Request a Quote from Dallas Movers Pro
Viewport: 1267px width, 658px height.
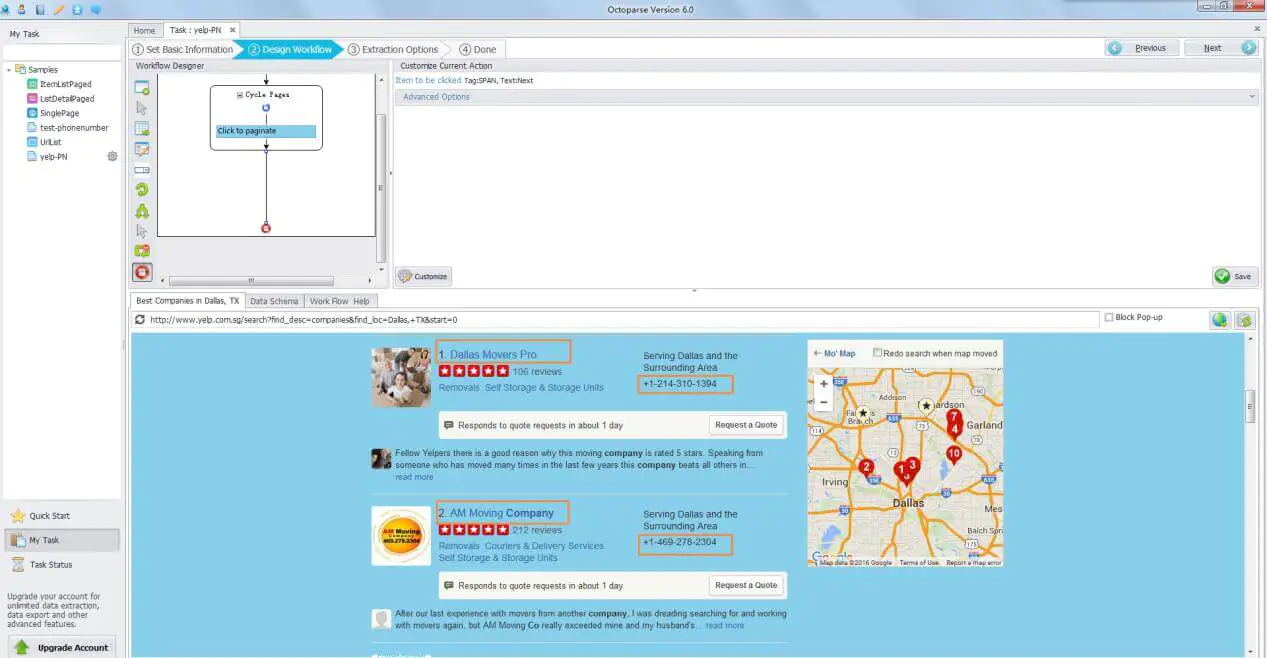click(745, 425)
